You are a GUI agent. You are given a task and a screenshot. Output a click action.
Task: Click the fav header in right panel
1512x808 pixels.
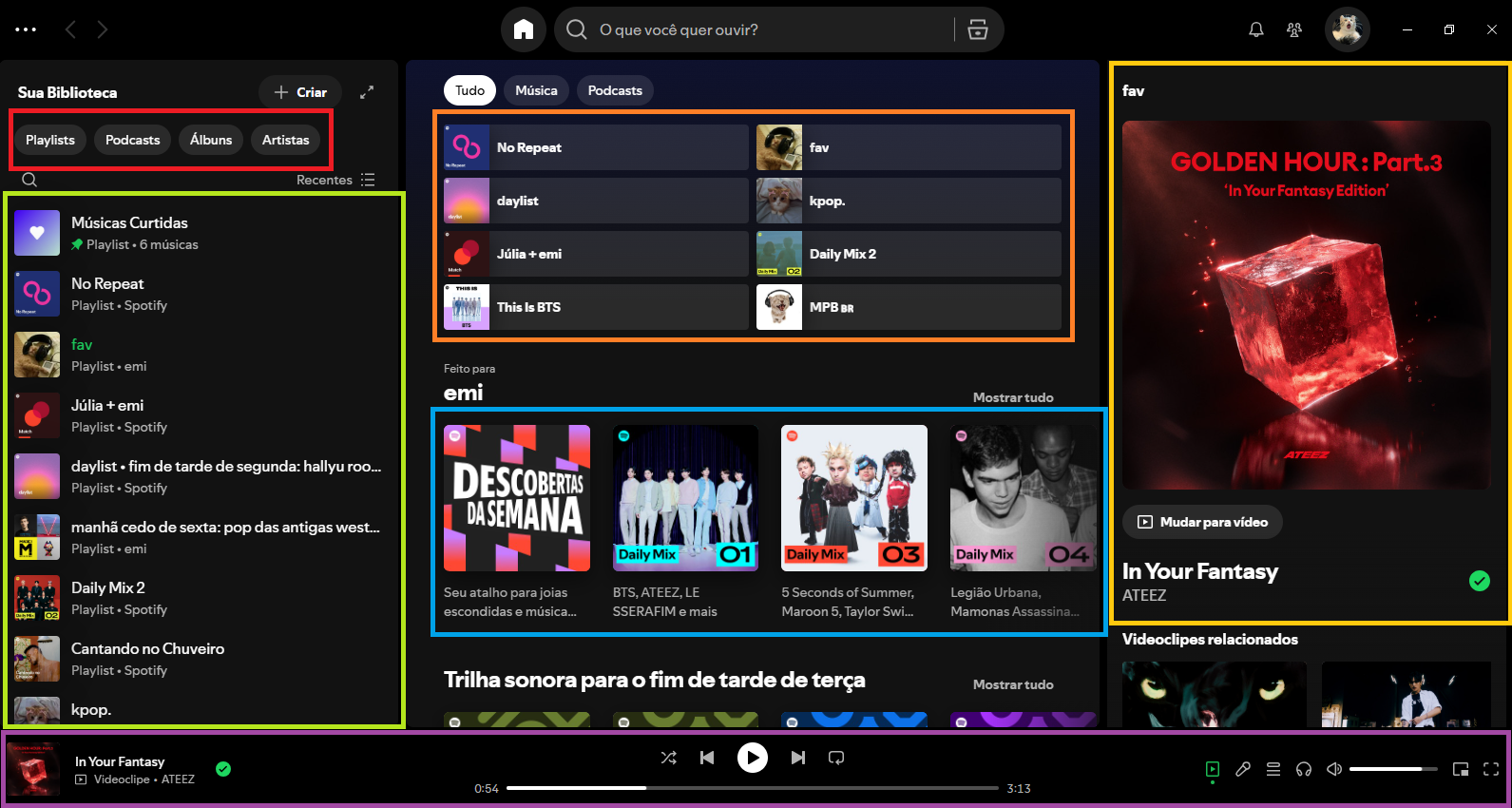(x=1133, y=90)
